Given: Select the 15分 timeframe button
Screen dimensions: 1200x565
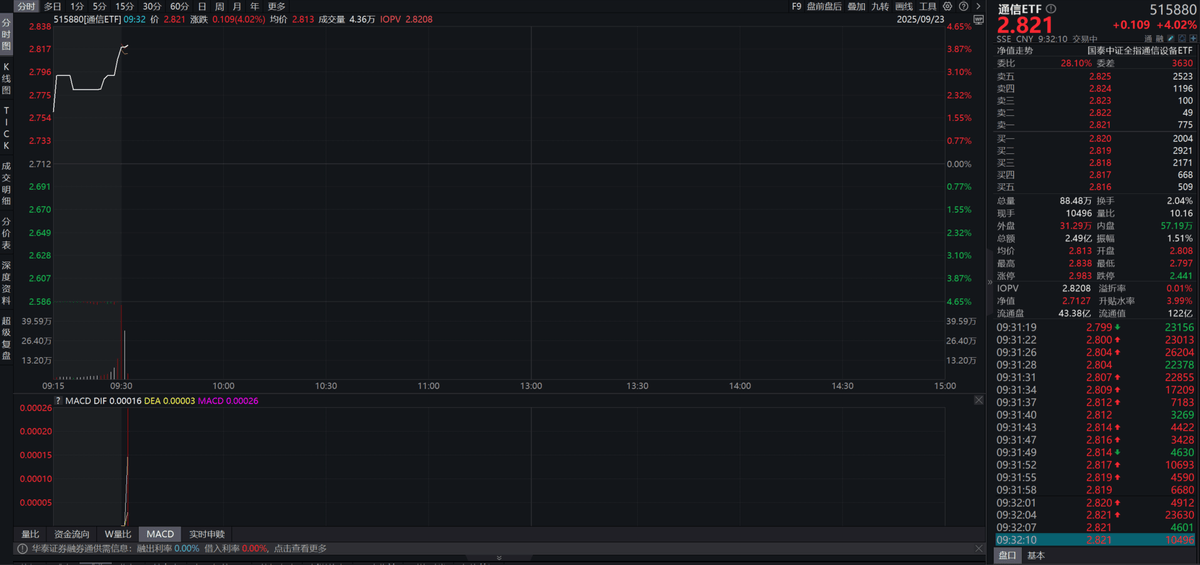Looking at the screenshot, I should [x=124, y=6].
